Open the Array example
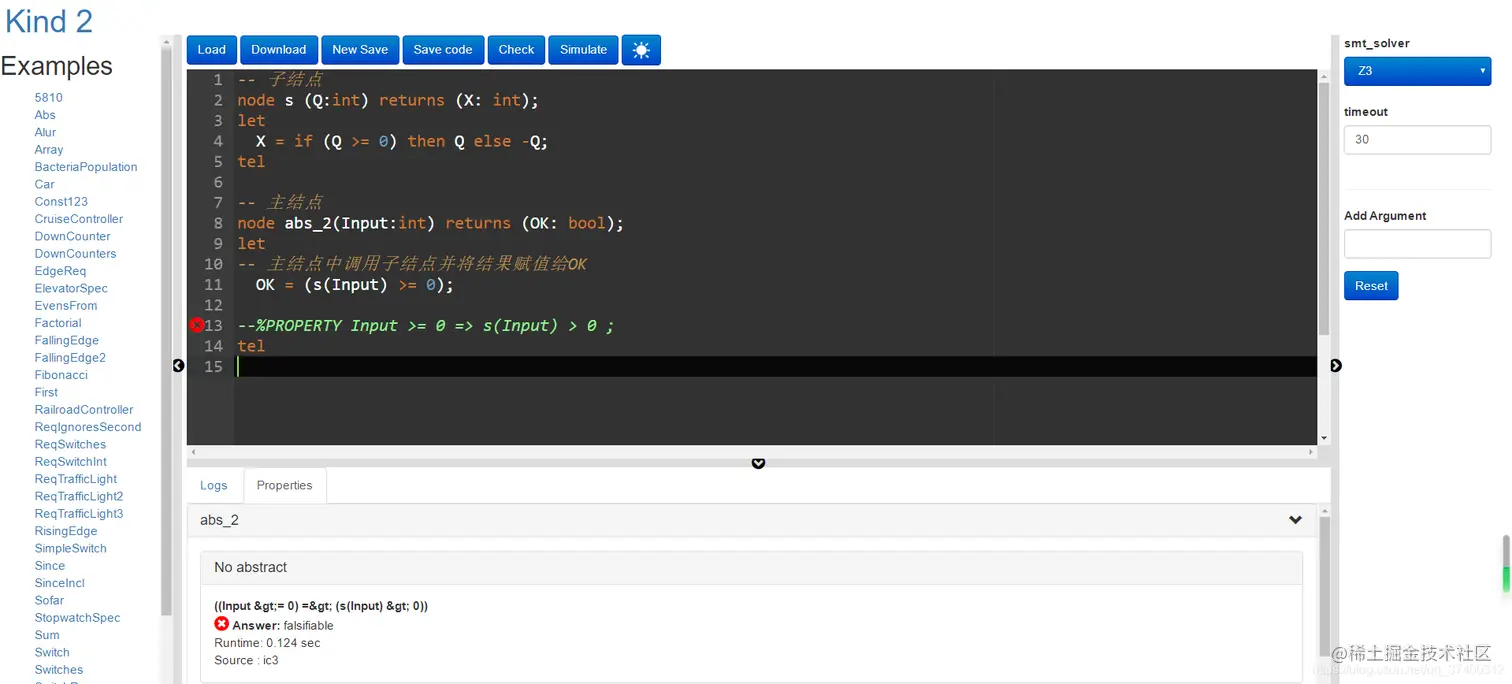This screenshot has width=1512, height=684. (x=49, y=150)
